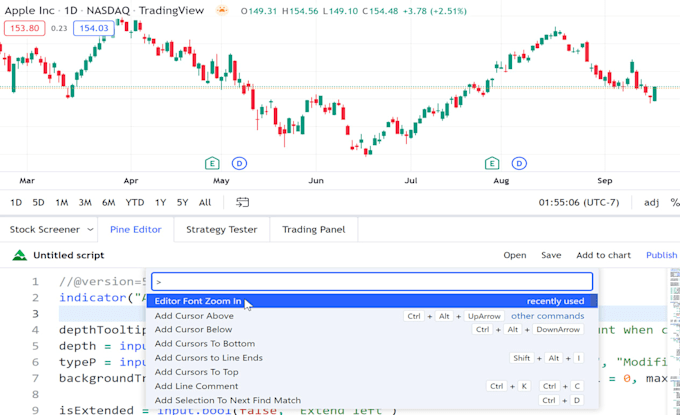Choose Add Cursor Above command
This screenshot has height=415, width=680.
372,316
